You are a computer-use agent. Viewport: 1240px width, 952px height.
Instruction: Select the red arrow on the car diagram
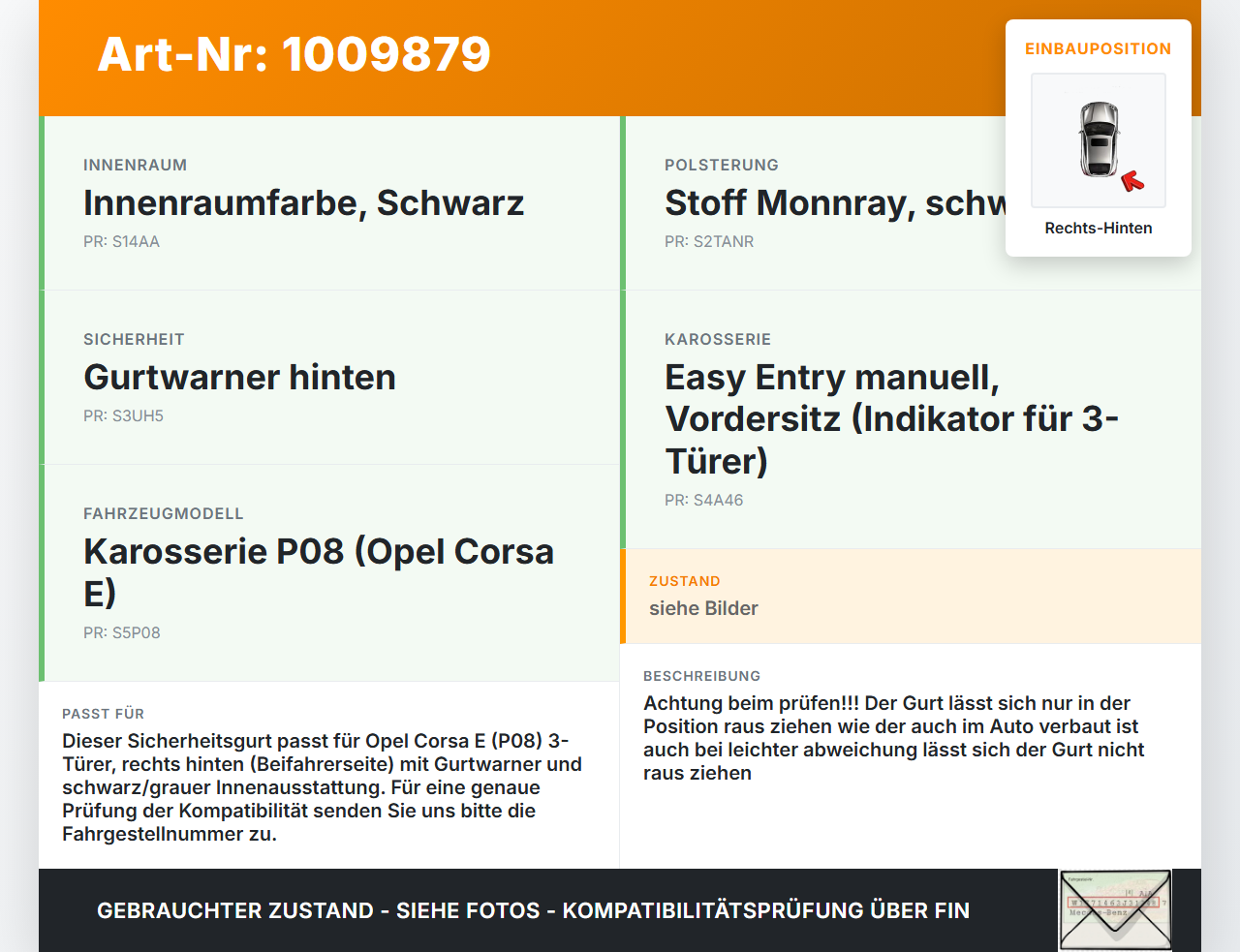tap(1133, 180)
